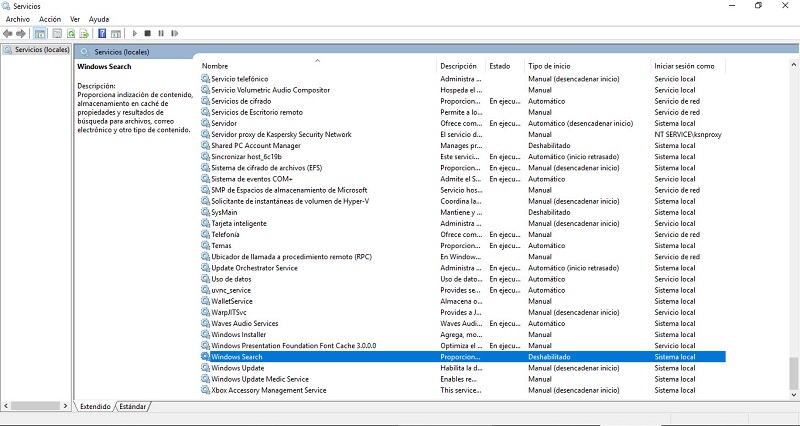Click the gear icon beside Shared PC Account Manager
The image size is (800, 426).
pyautogui.click(x=205, y=145)
